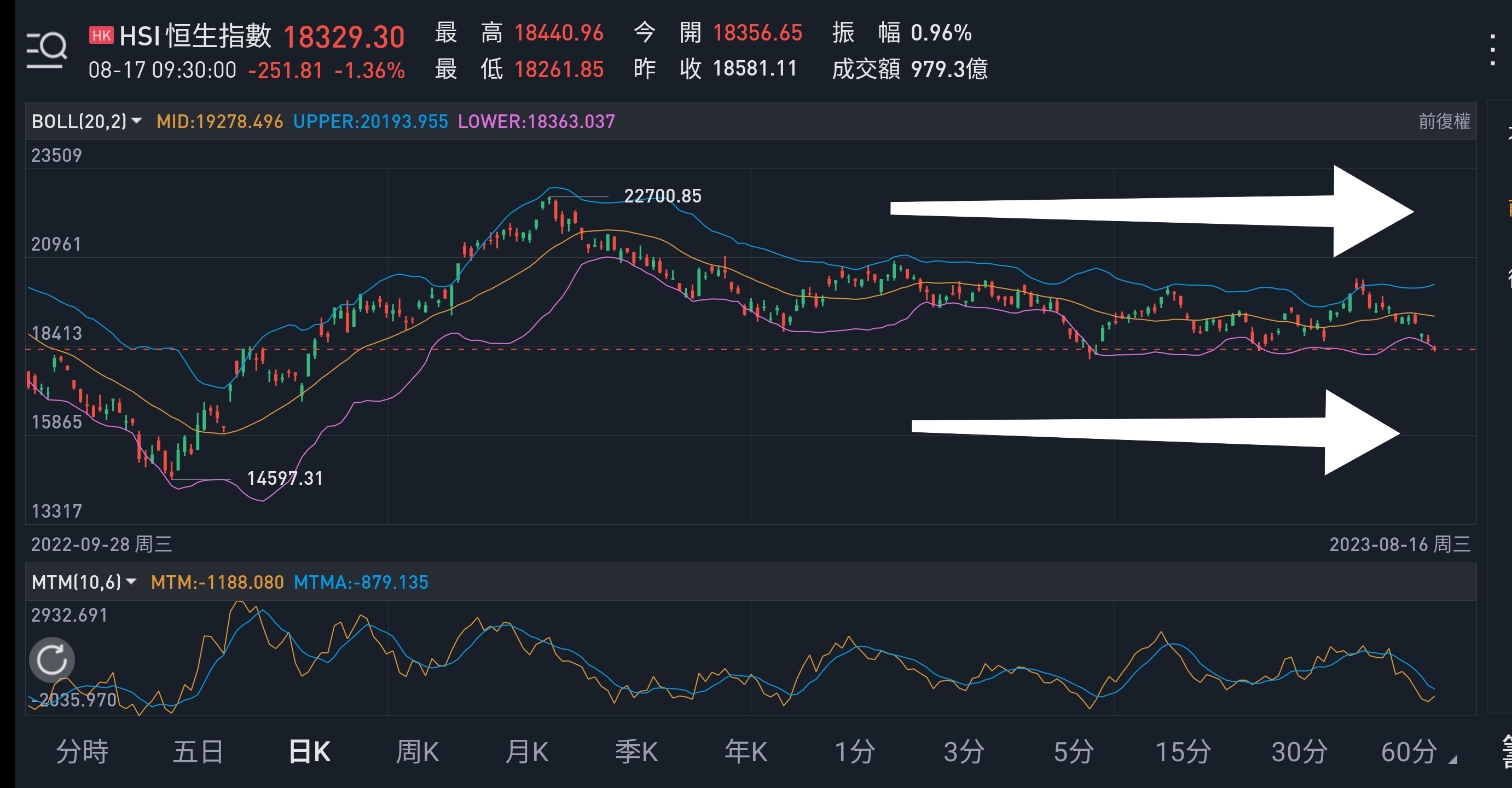The image size is (1512, 788).
Task: Open the stock search list icon
Action: coord(47,50)
